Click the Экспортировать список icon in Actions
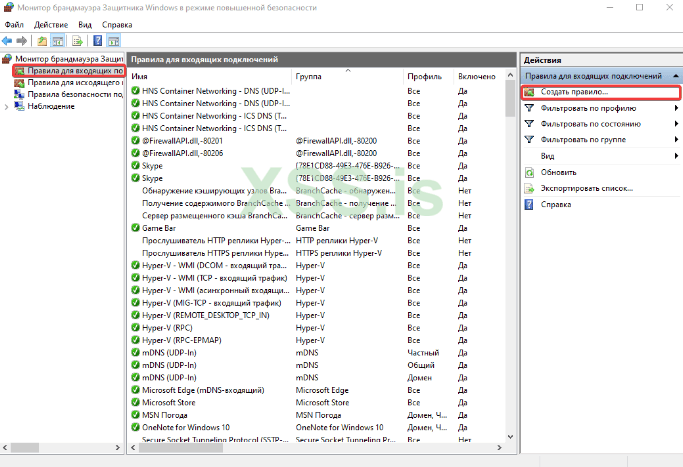 (x=529, y=189)
